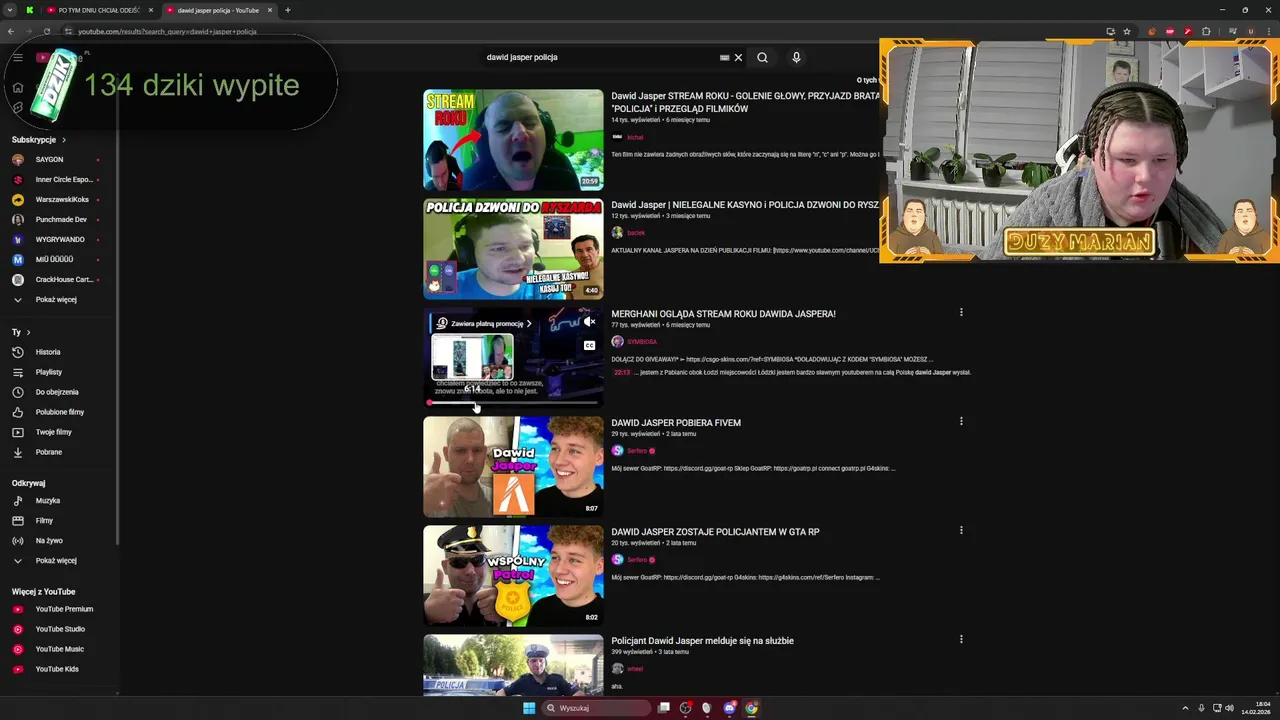
Task: Open system volume control in tray
Action: [x=1229, y=708]
